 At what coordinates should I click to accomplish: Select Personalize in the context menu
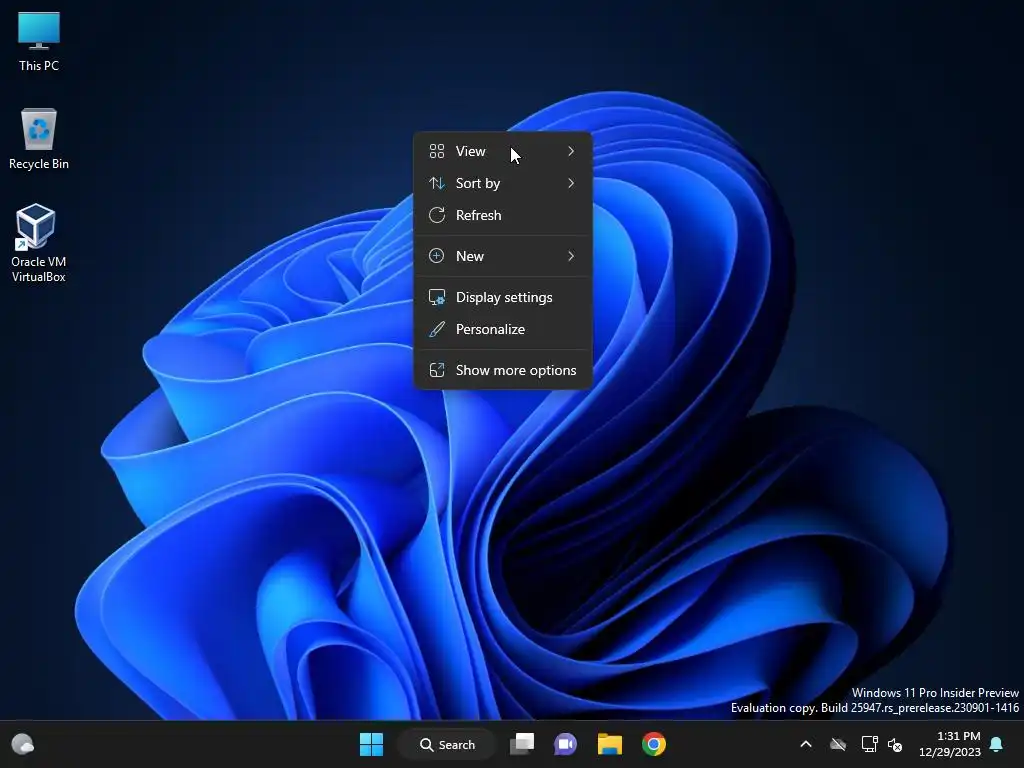(x=502, y=329)
